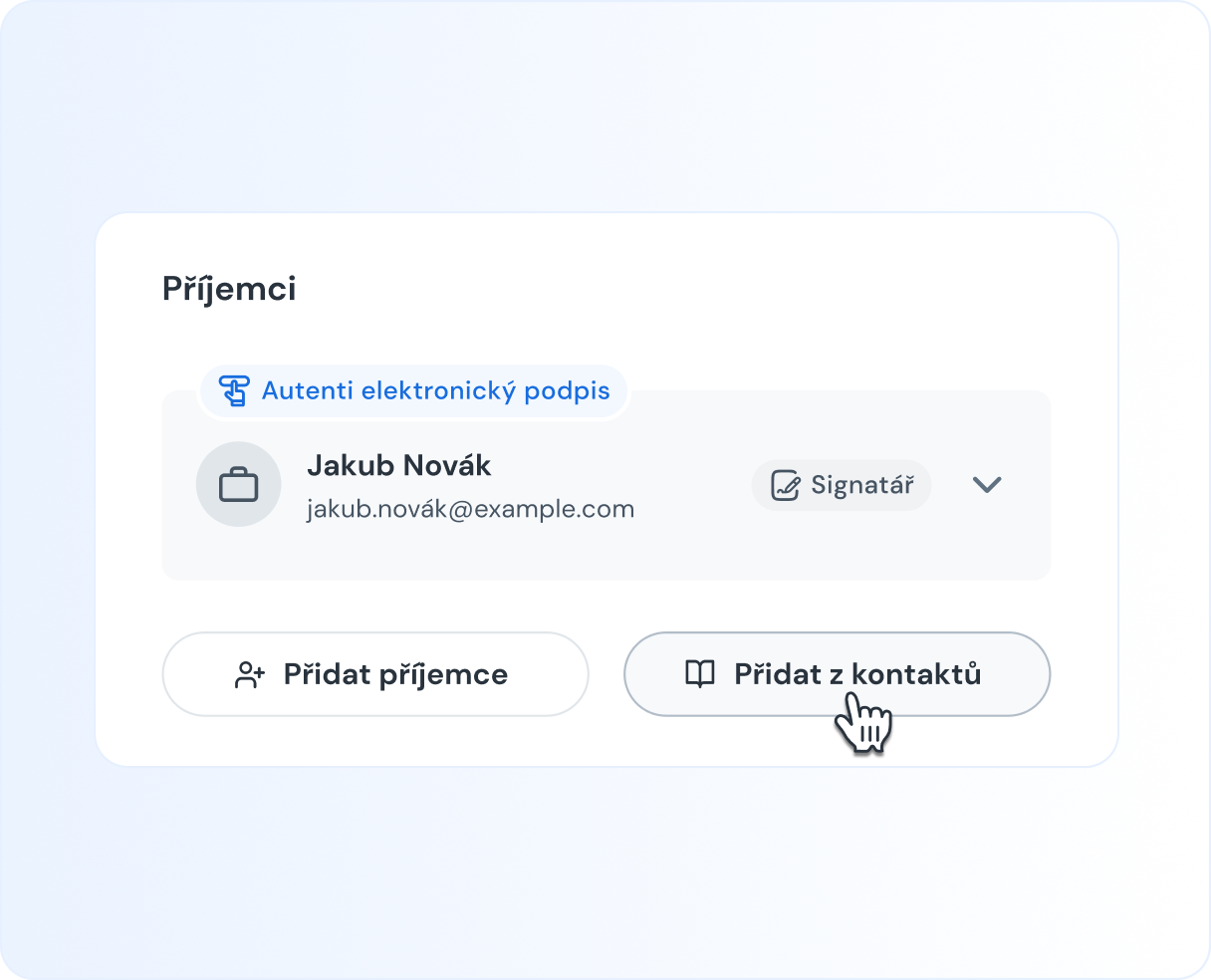Open the Signatář role selector
Image resolution: width=1211 pixels, height=980 pixels.
841,485
